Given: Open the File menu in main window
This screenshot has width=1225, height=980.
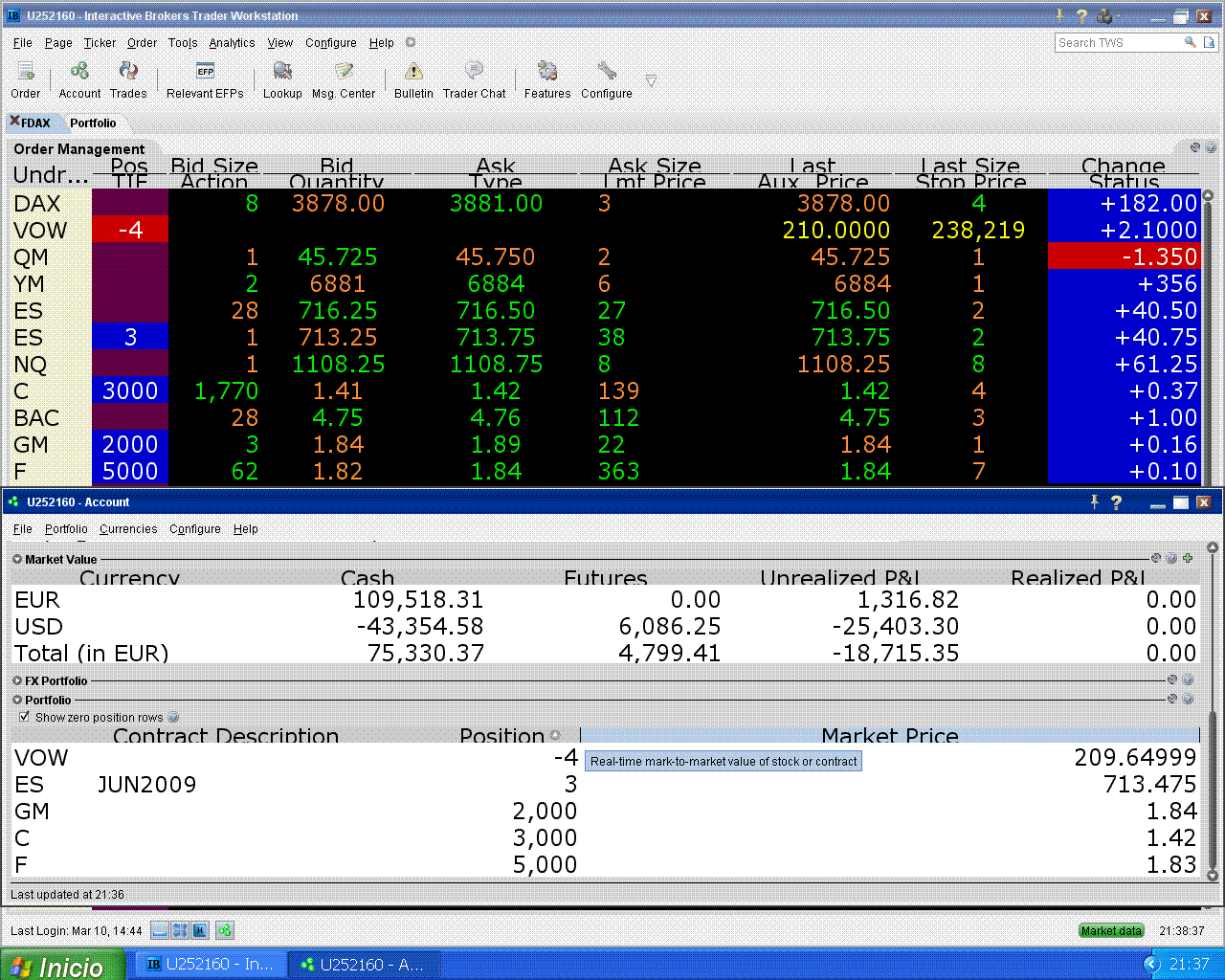Looking at the screenshot, I should pyautogui.click(x=23, y=43).
